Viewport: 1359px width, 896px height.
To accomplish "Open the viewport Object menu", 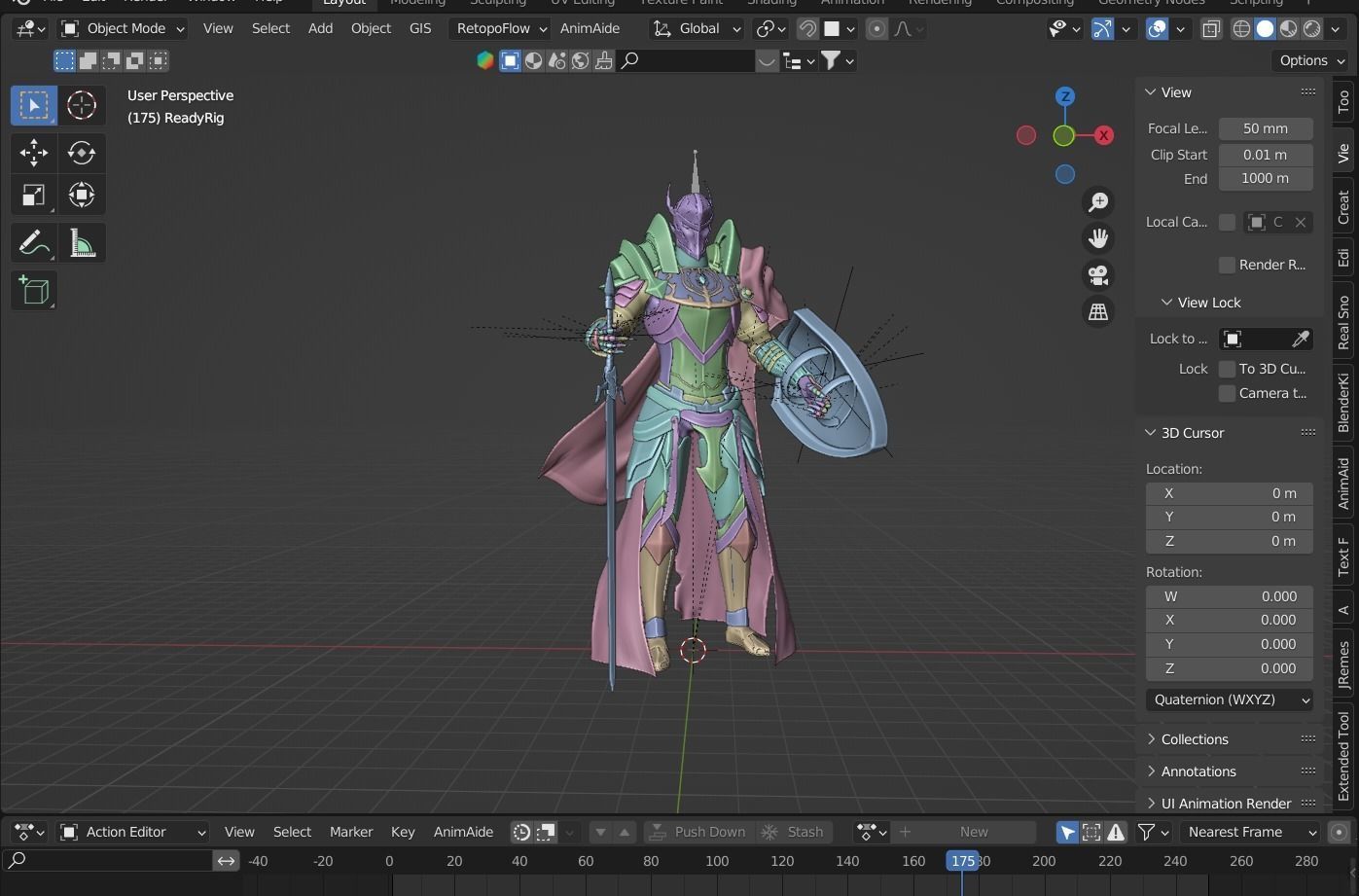I will pos(371,29).
